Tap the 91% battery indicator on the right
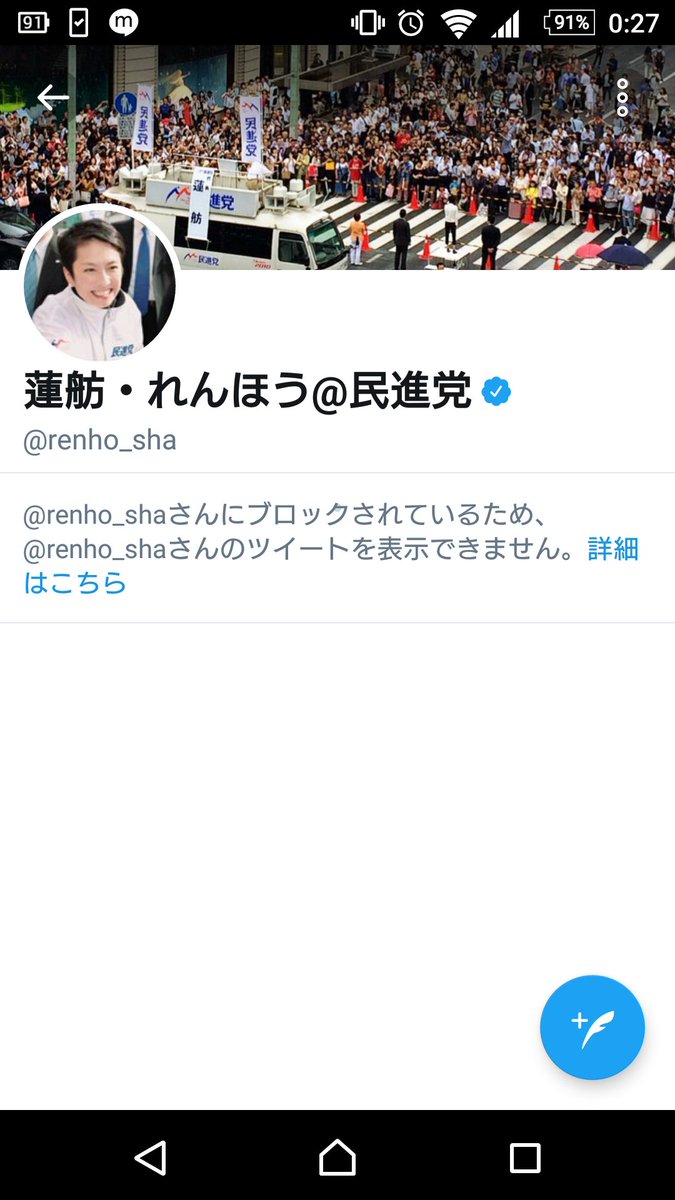The image size is (675, 1200). tap(570, 22)
